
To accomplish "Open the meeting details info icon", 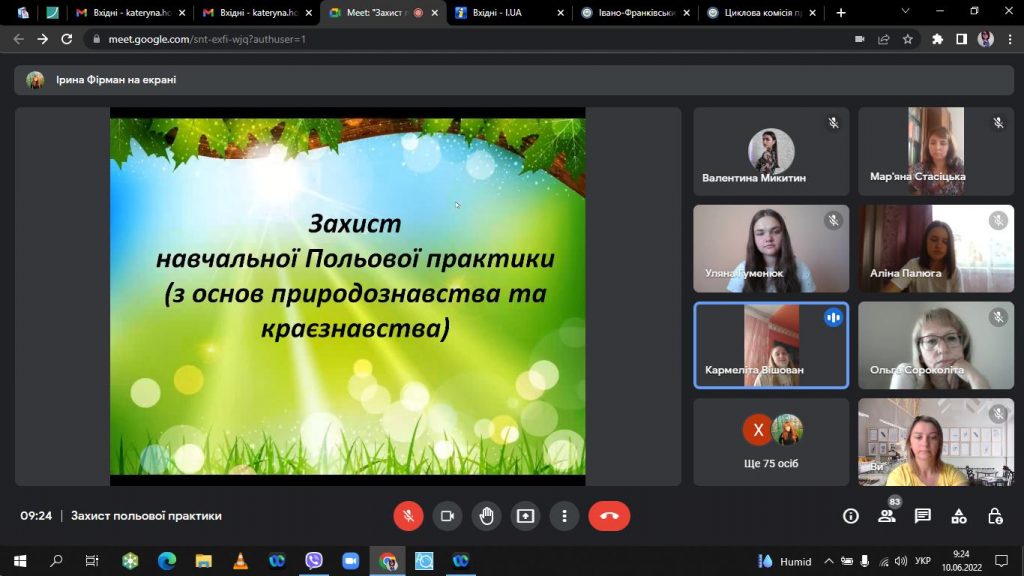I will (x=850, y=516).
